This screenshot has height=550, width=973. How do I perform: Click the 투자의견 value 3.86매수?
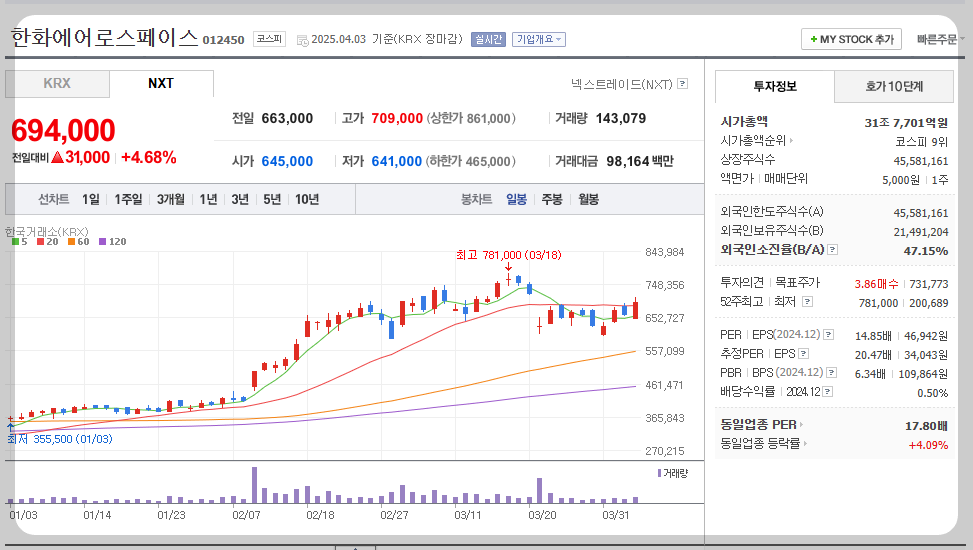coord(876,284)
